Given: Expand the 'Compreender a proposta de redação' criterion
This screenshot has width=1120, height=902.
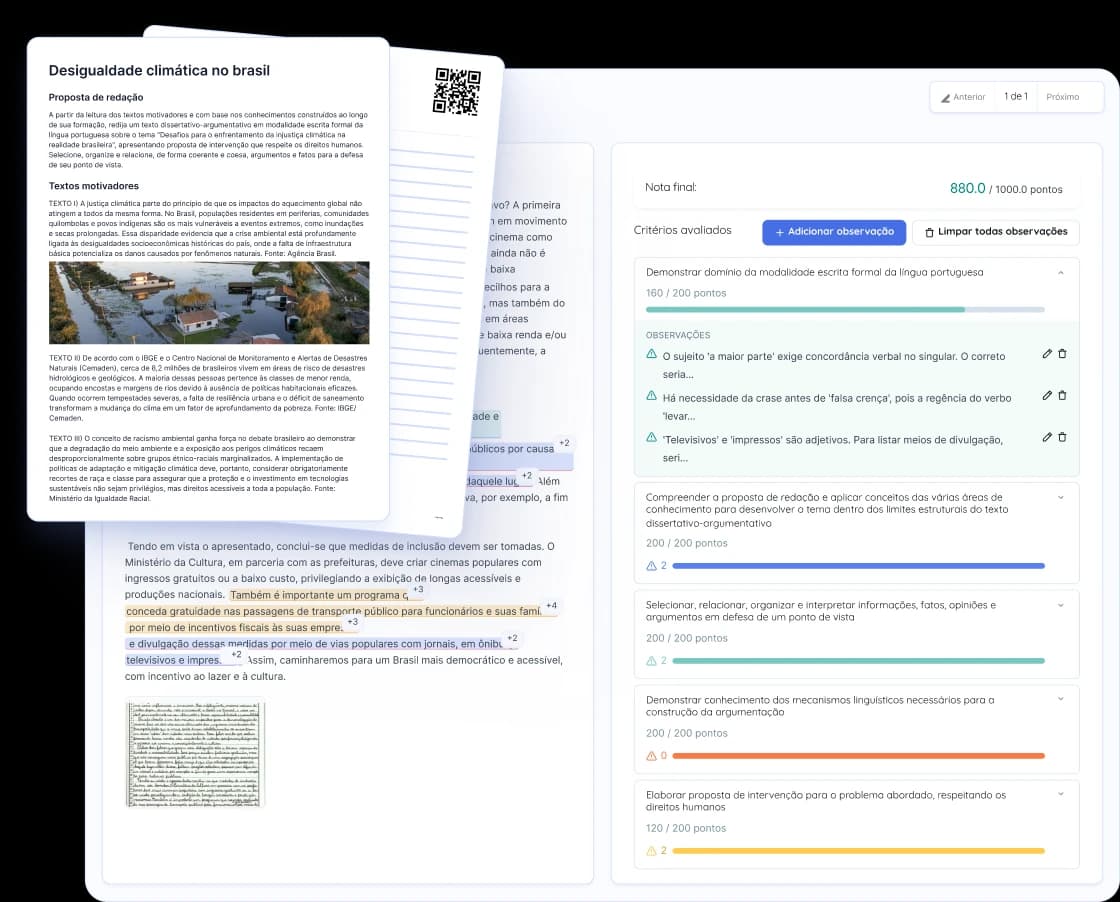Looking at the screenshot, I should [x=1061, y=498].
